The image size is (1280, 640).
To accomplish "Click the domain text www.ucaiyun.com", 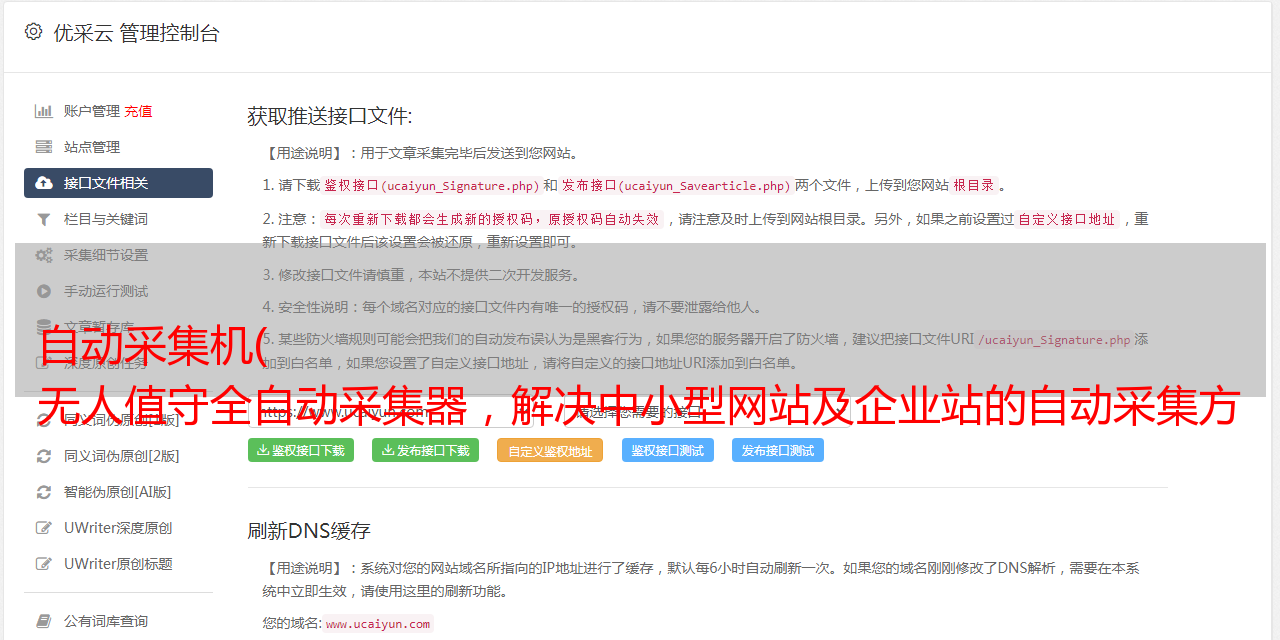I will [378, 623].
